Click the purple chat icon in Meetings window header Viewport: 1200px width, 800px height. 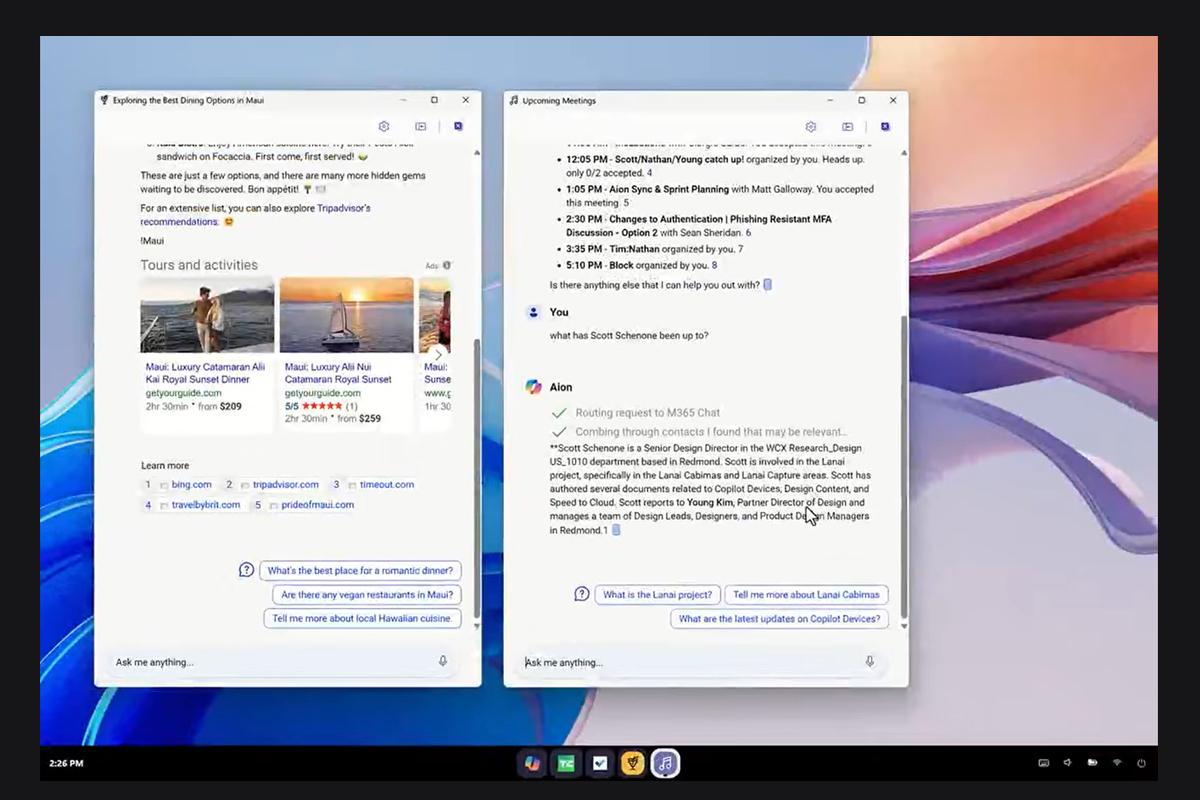885,127
